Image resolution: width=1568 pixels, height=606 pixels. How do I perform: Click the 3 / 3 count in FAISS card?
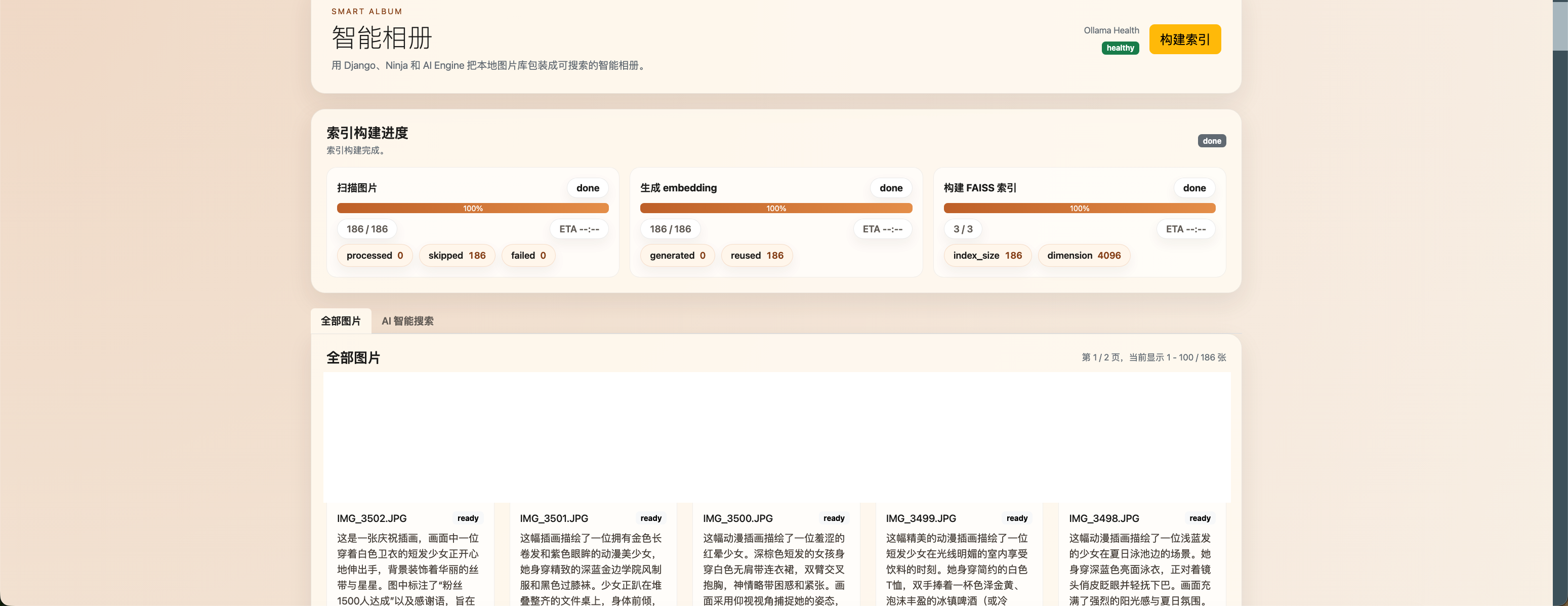coord(962,230)
